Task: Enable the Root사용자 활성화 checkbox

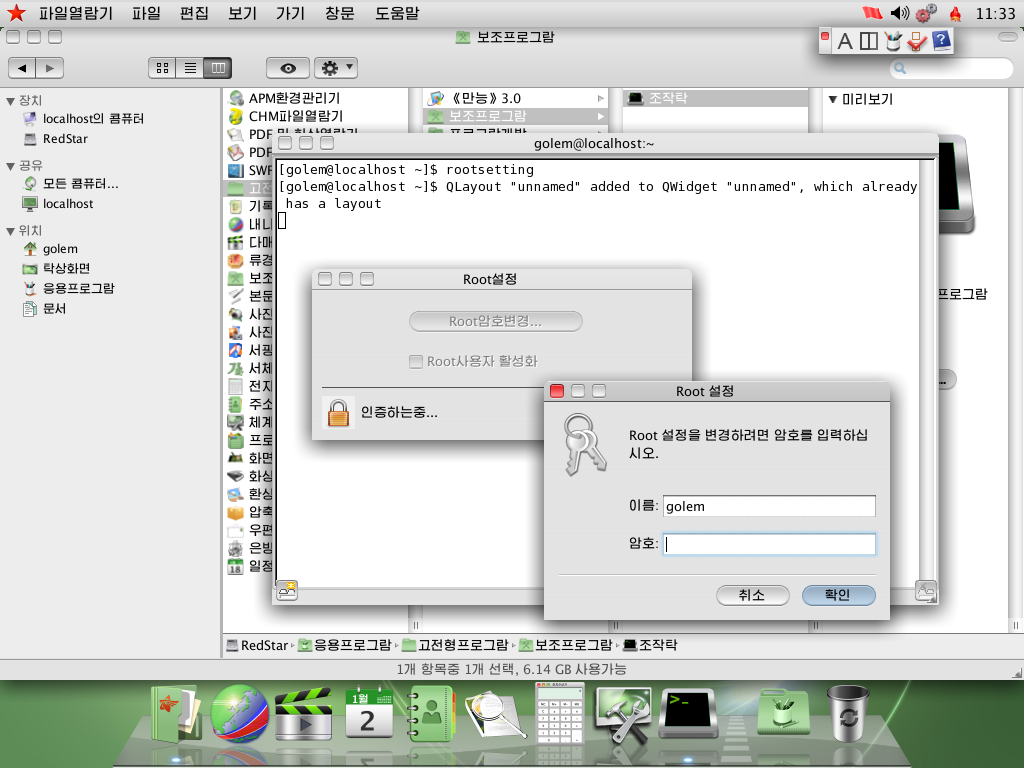Action: 414,362
